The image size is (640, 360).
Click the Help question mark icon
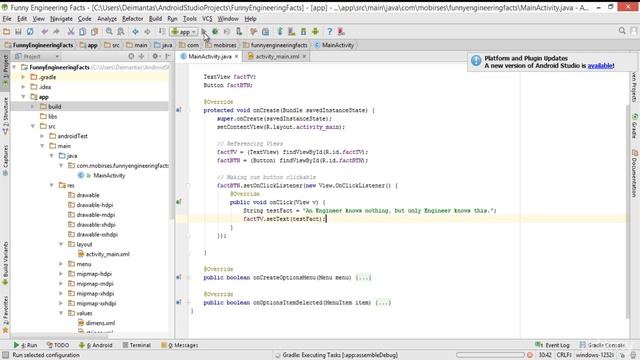click(x=329, y=31)
